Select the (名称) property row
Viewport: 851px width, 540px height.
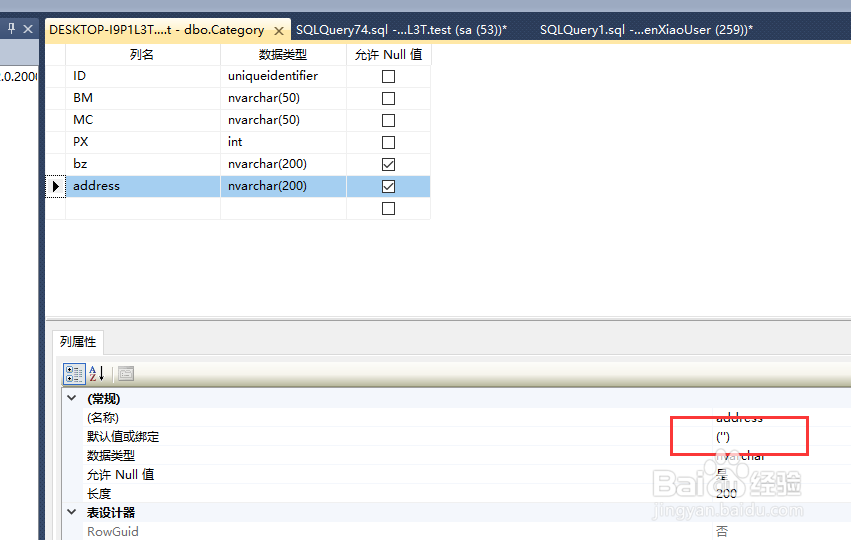(x=467, y=417)
